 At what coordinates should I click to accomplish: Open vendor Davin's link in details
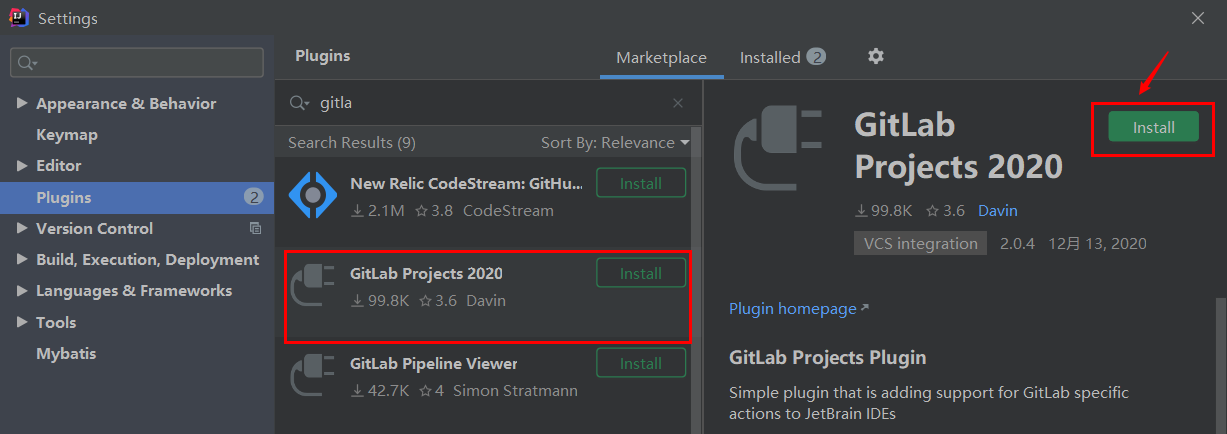(x=997, y=211)
